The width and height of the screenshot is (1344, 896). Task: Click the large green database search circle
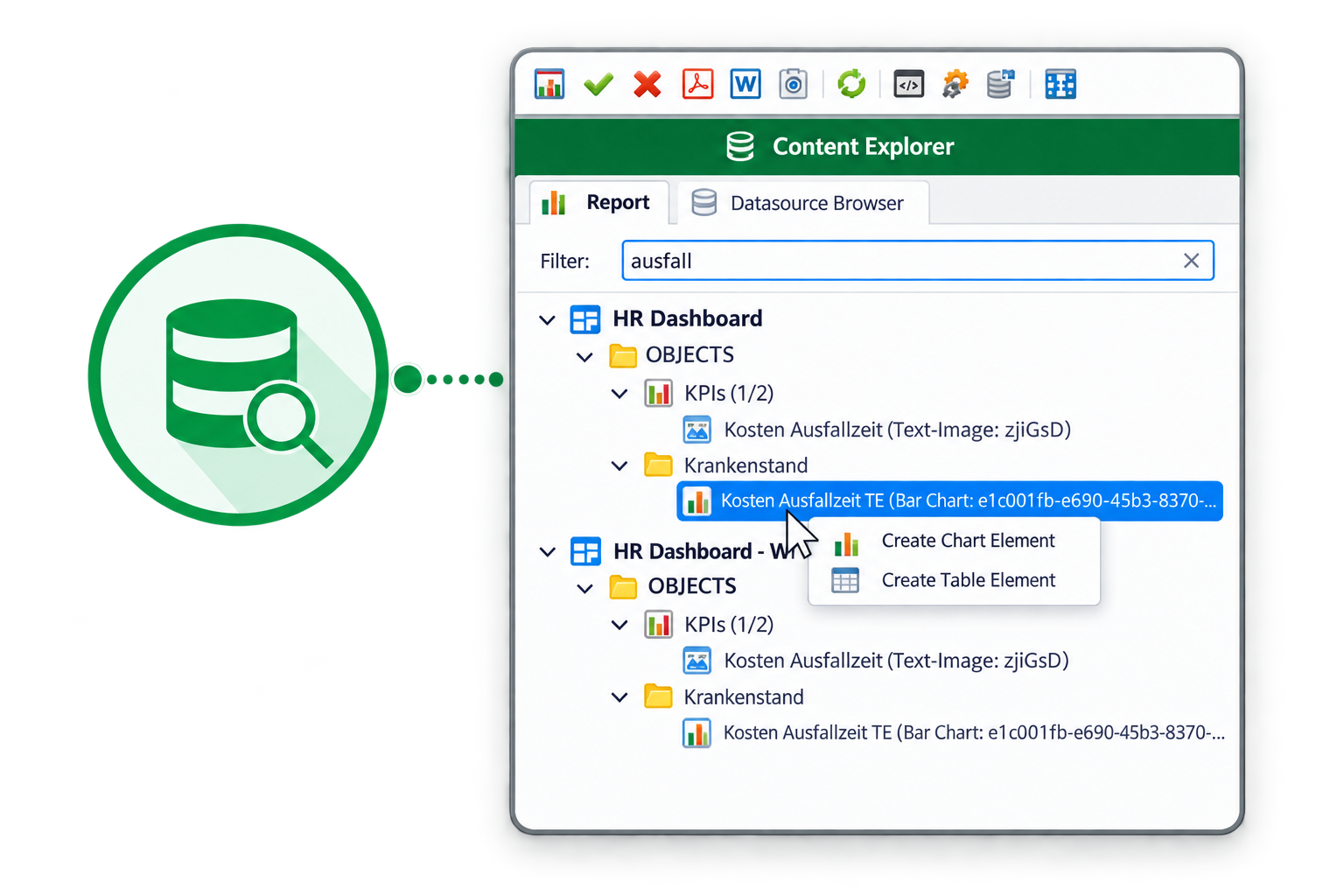pos(239,375)
